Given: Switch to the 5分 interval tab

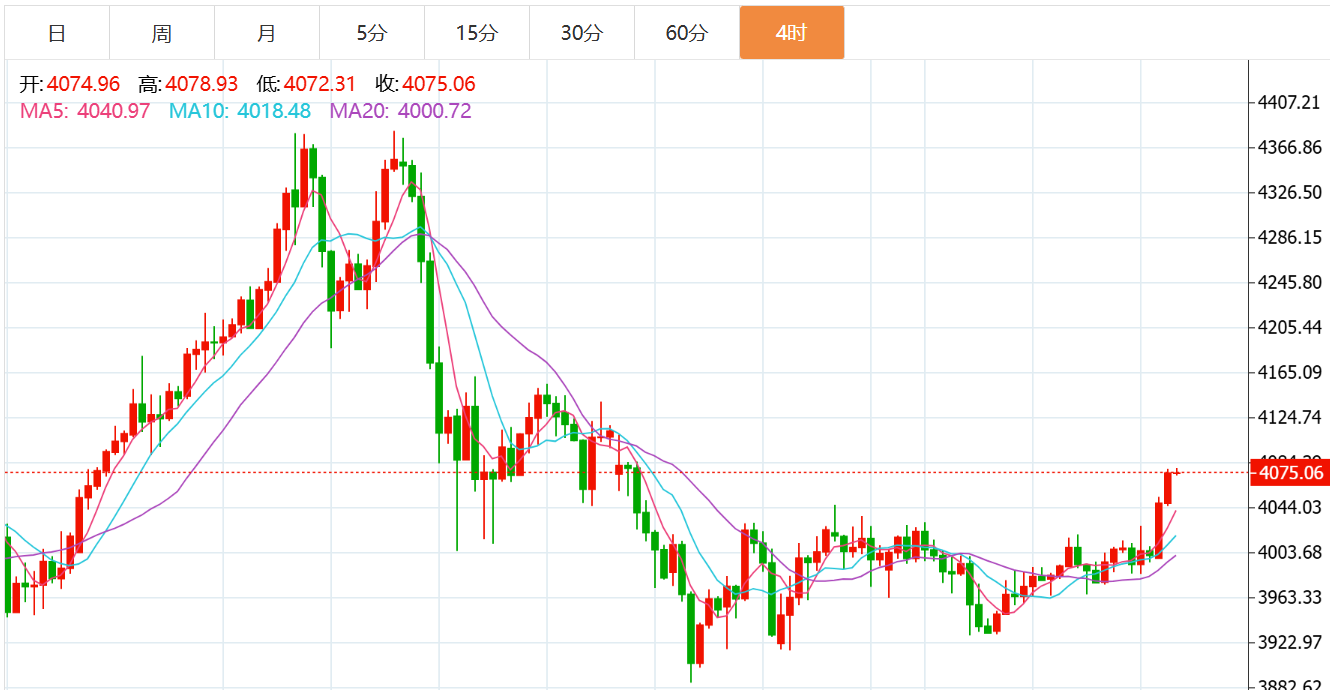Looking at the screenshot, I should (371, 33).
